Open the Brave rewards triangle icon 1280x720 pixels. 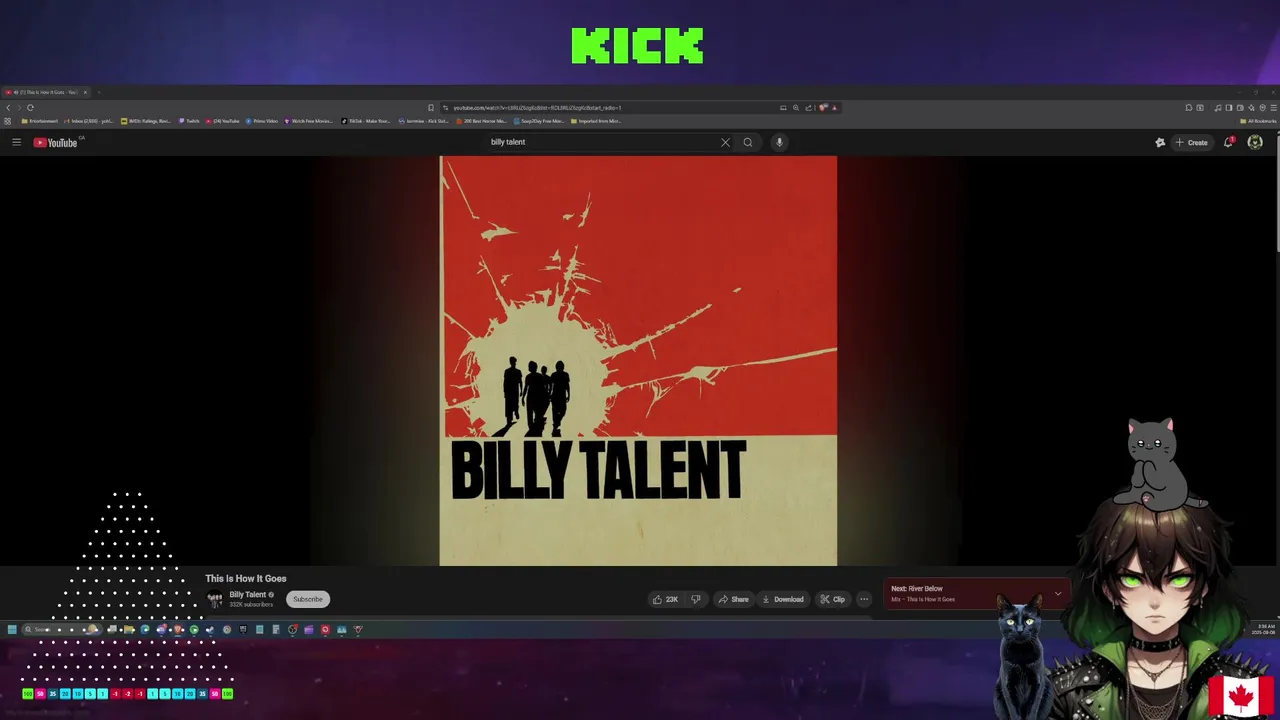[x=834, y=107]
